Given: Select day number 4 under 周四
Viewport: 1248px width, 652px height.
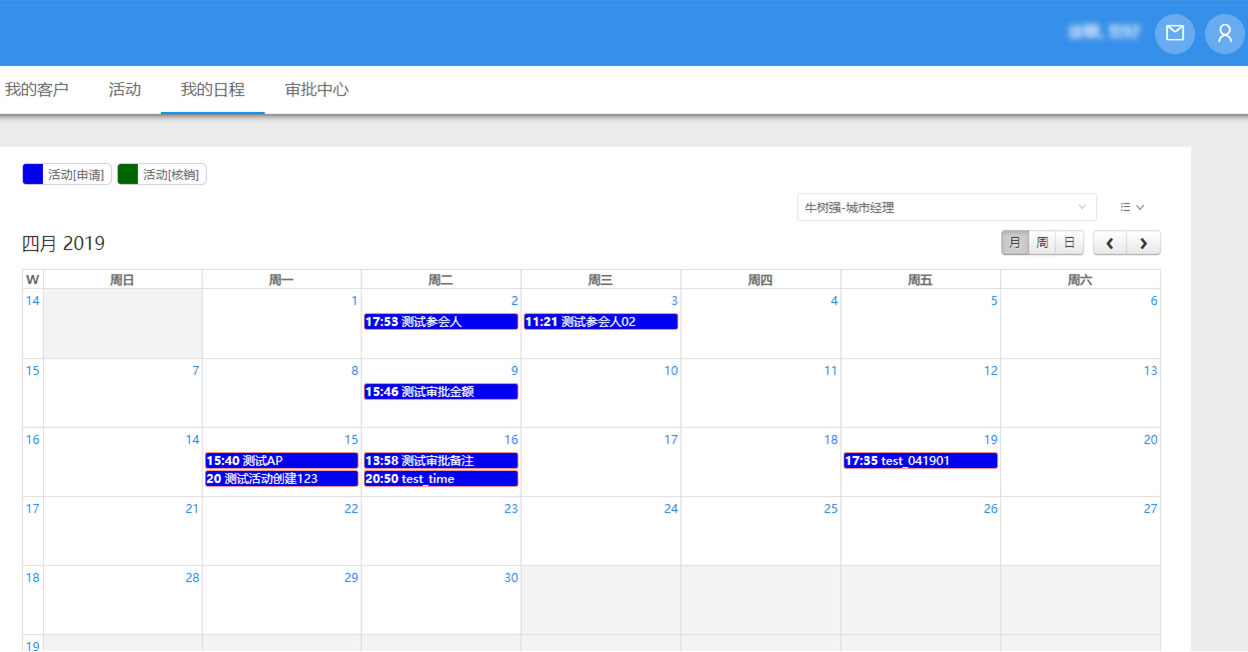Looking at the screenshot, I should (x=834, y=301).
